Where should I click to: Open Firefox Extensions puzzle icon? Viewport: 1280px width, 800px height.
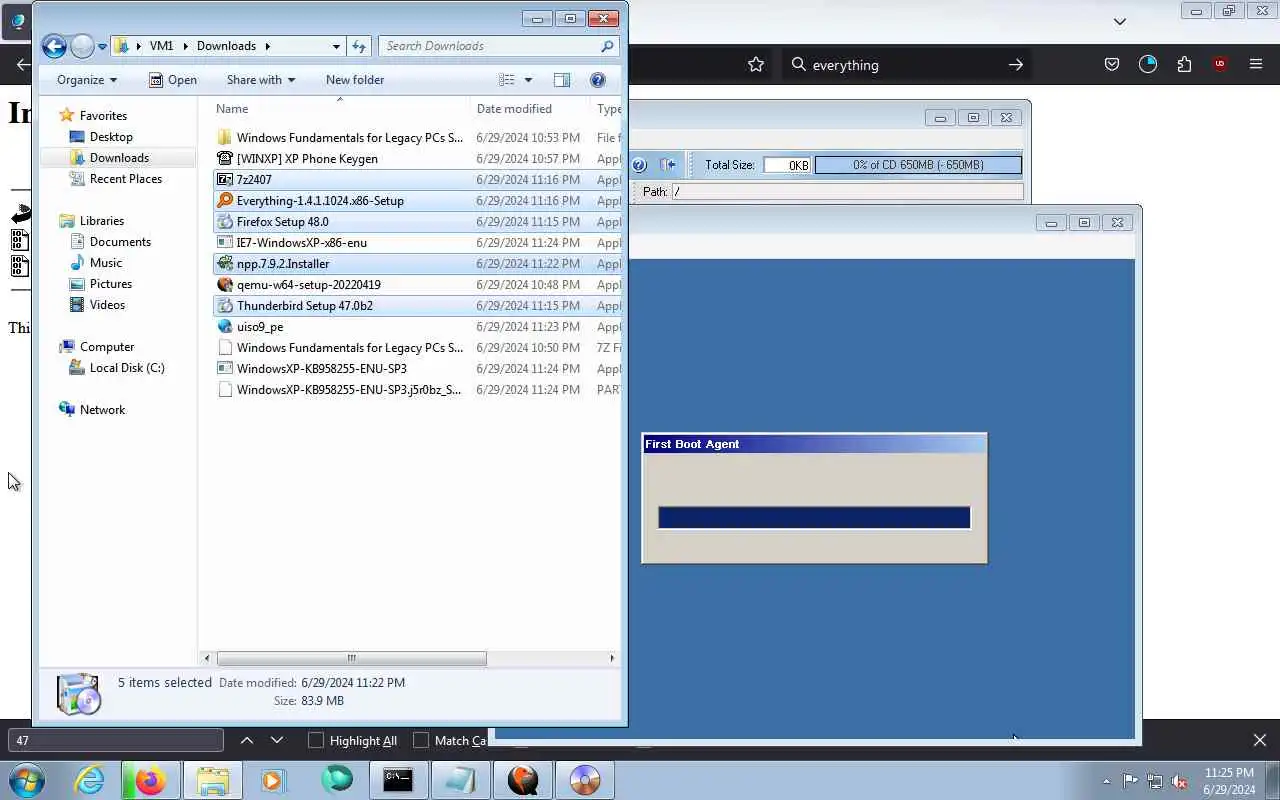point(1184,65)
